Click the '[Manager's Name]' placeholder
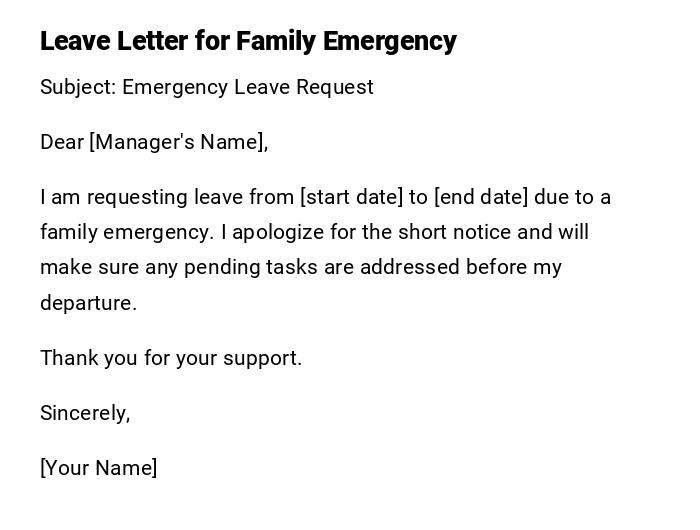The width and height of the screenshot is (700, 530). point(179,142)
